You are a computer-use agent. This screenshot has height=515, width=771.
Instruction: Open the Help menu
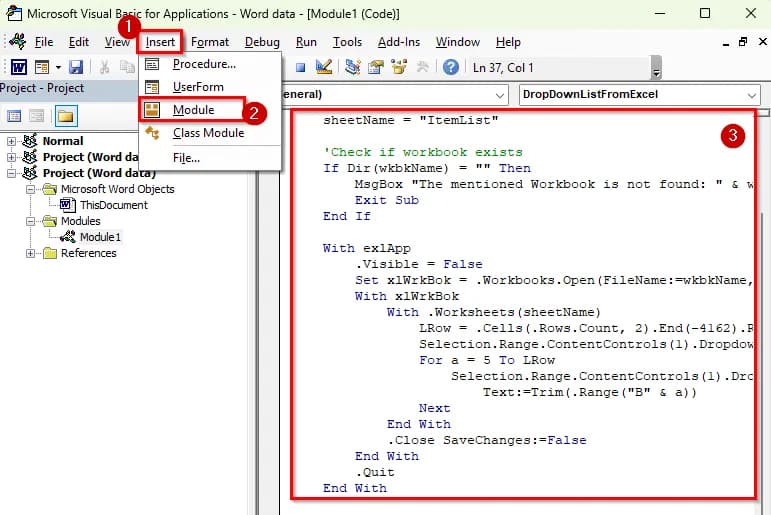508,42
